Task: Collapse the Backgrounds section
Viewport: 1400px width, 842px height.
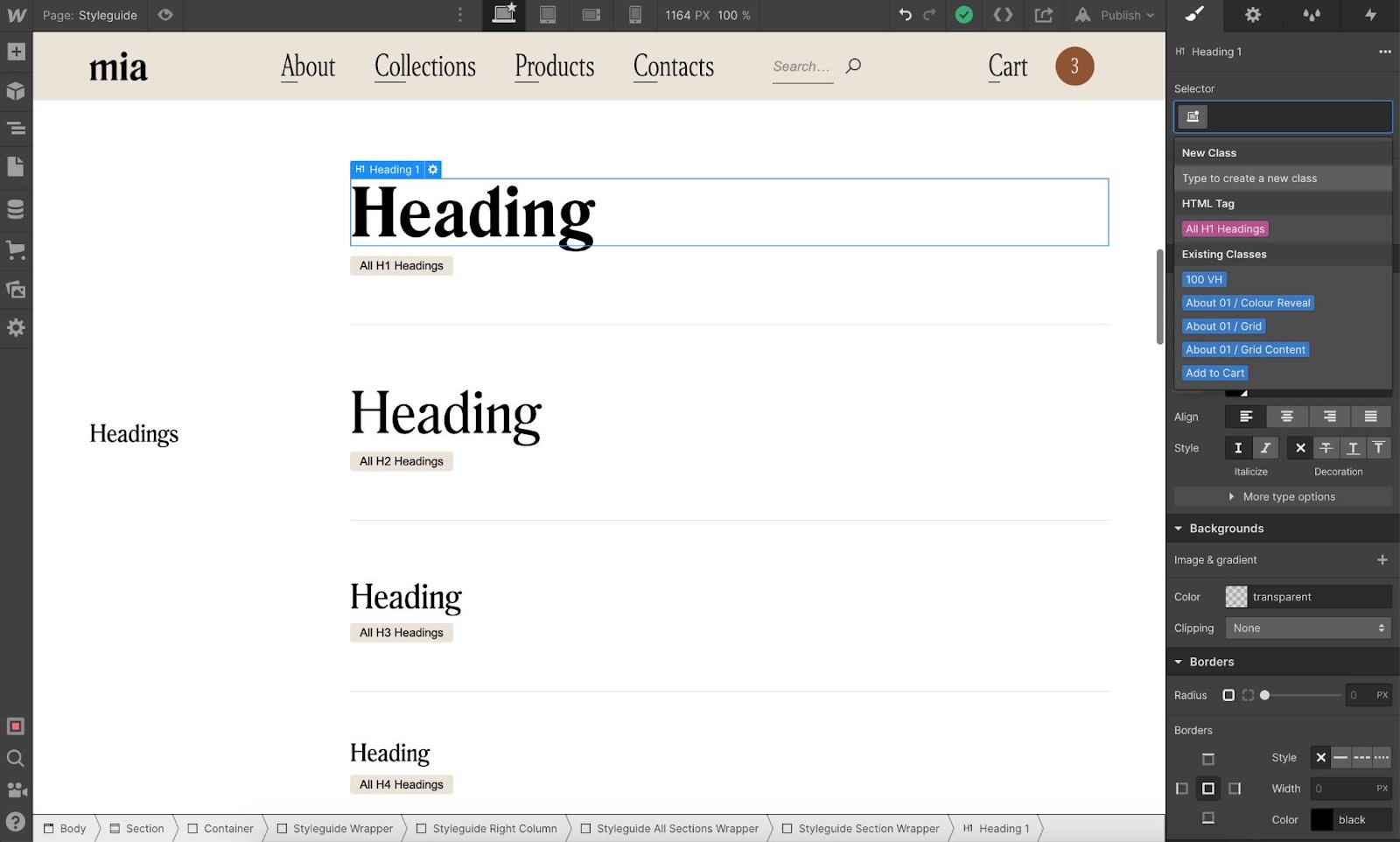Action: coord(1179,529)
